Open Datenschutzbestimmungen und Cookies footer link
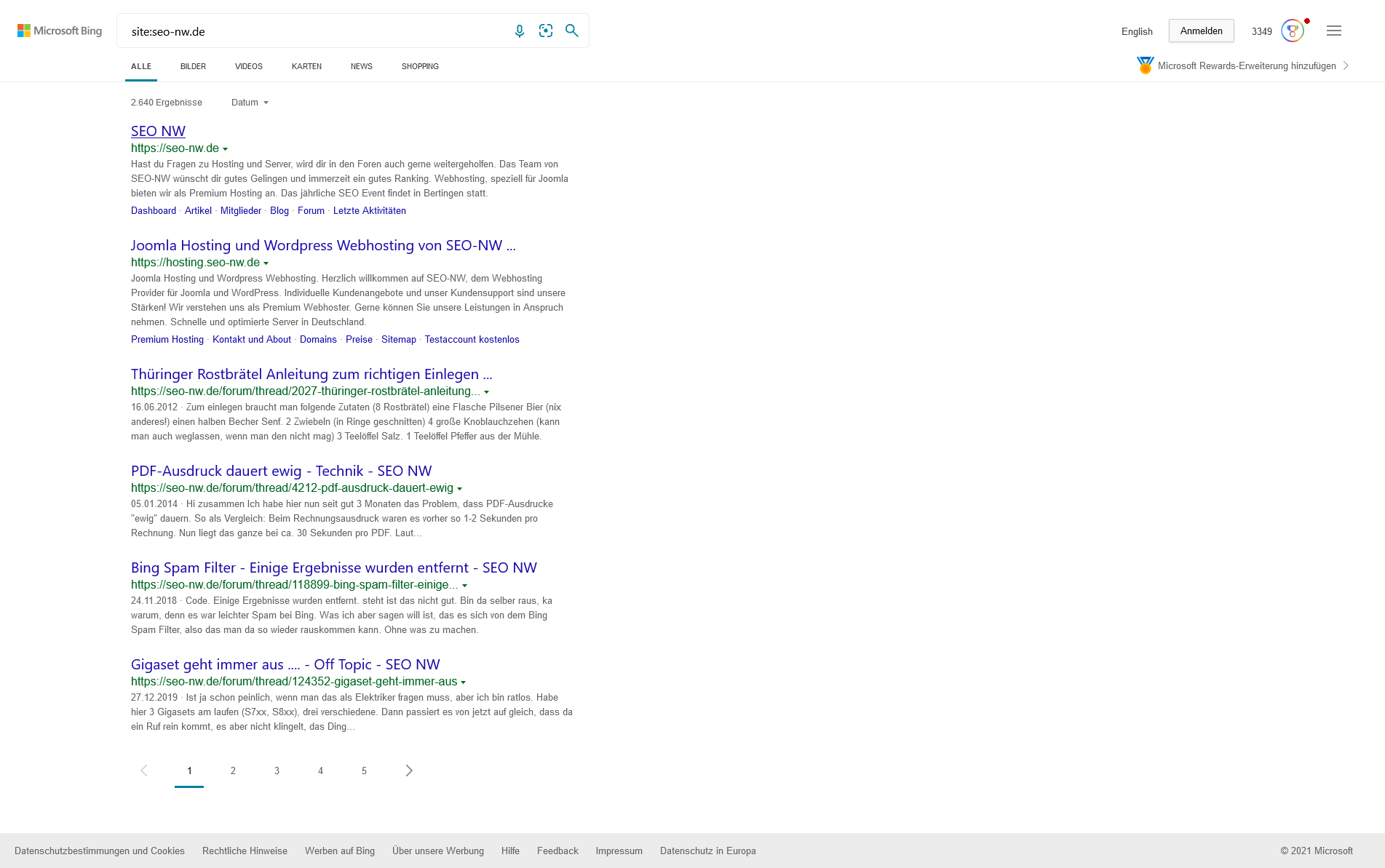The height and width of the screenshot is (868, 1385). 100,851
